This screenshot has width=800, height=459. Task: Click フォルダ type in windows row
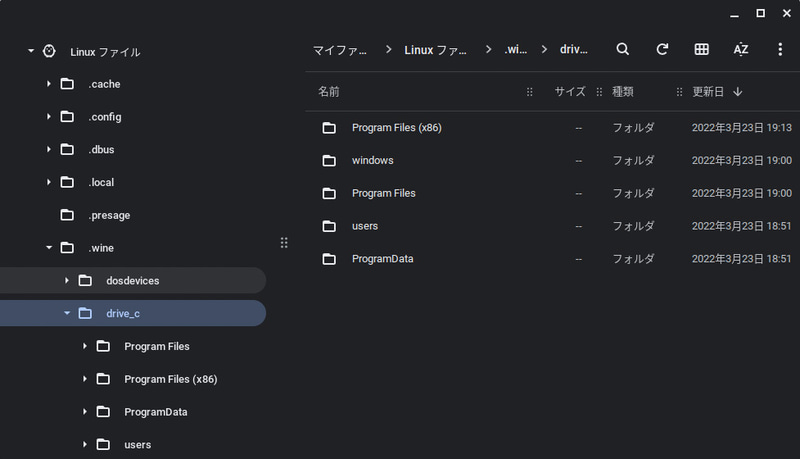(633, 161)
